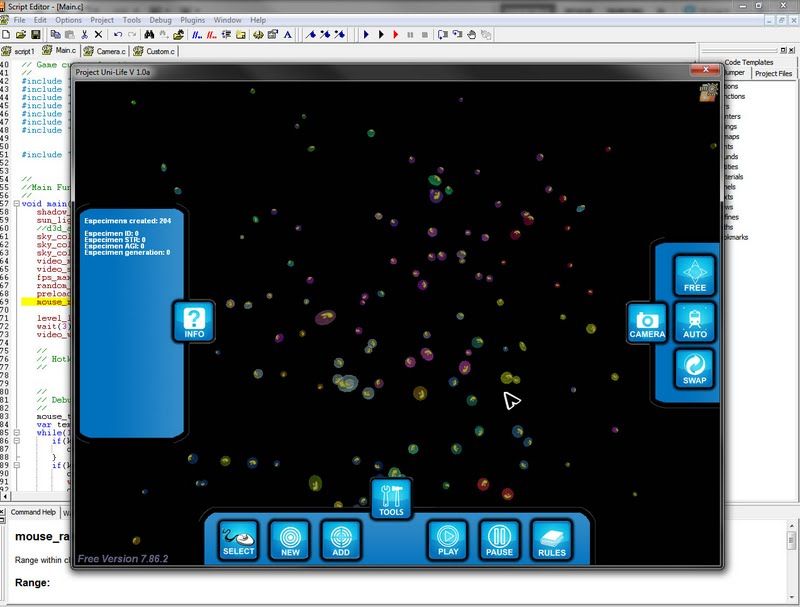Open the Debug menu
Screen dimensions: 800x607
point(160,20)
